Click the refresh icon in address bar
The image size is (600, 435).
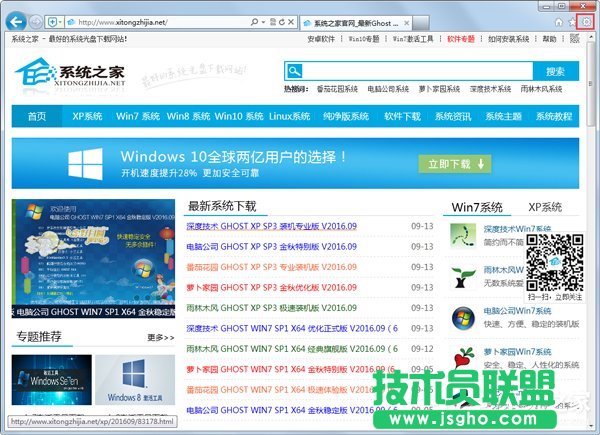tap(282, 22)
